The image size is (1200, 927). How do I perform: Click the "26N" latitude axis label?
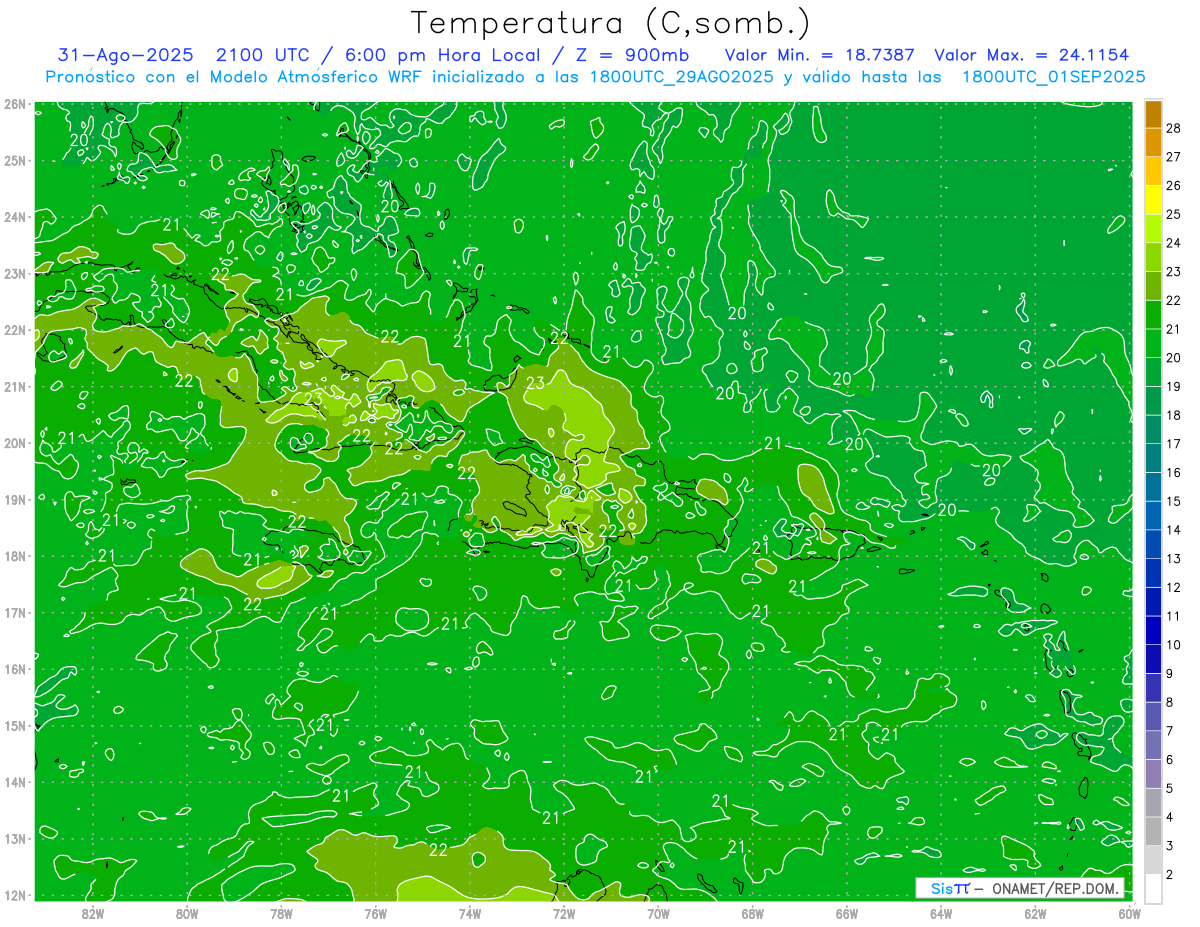[15, 104]
